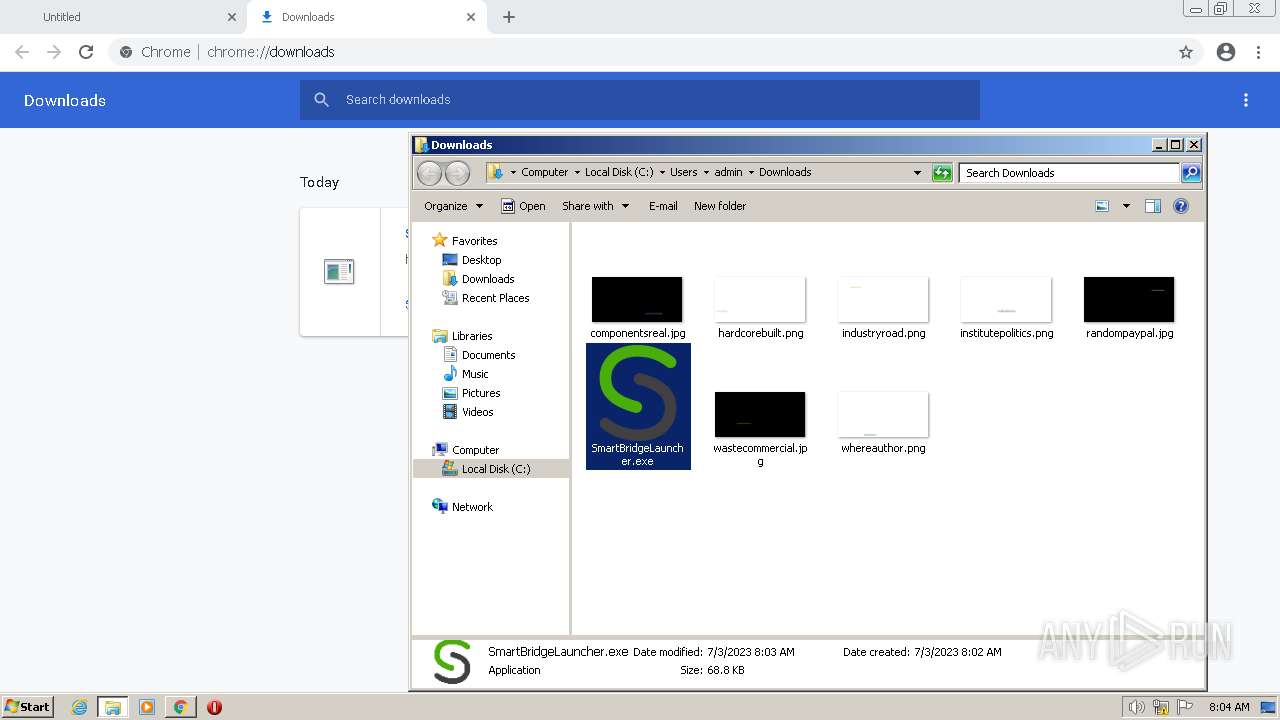Select Computer in navigation pane

pos(475,450)
